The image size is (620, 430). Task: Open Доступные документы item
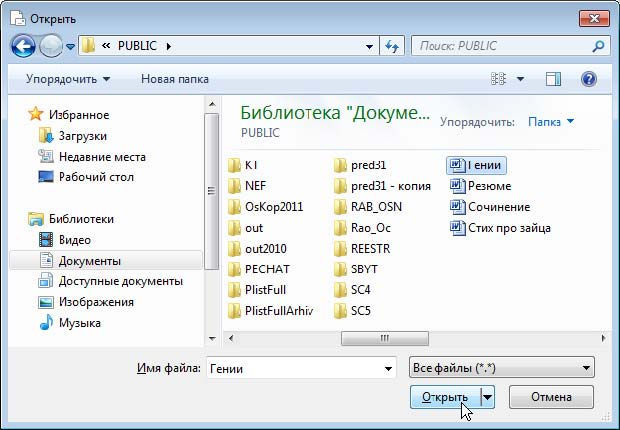tap(111, 281)
